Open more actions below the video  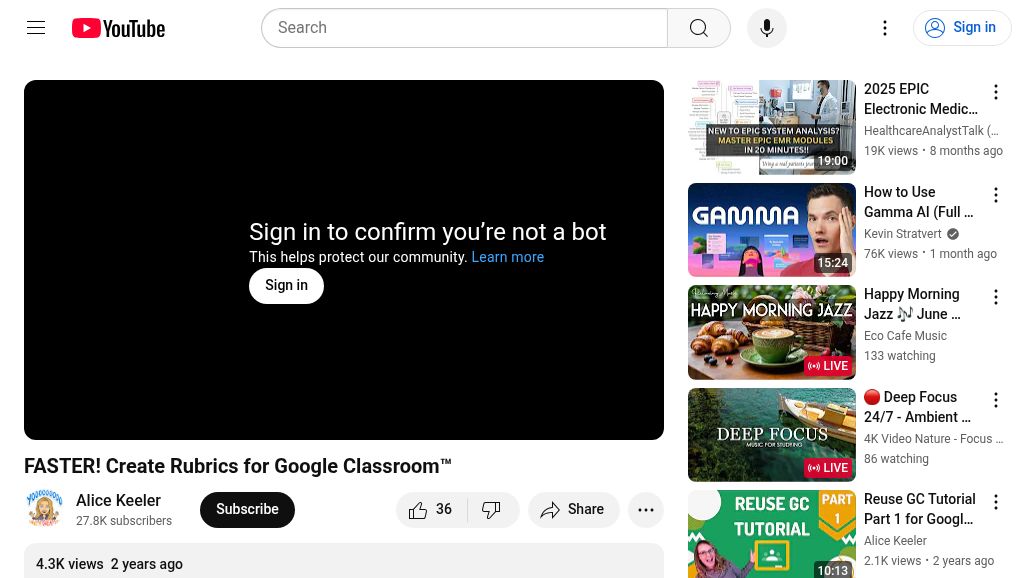tap(646, 509)
